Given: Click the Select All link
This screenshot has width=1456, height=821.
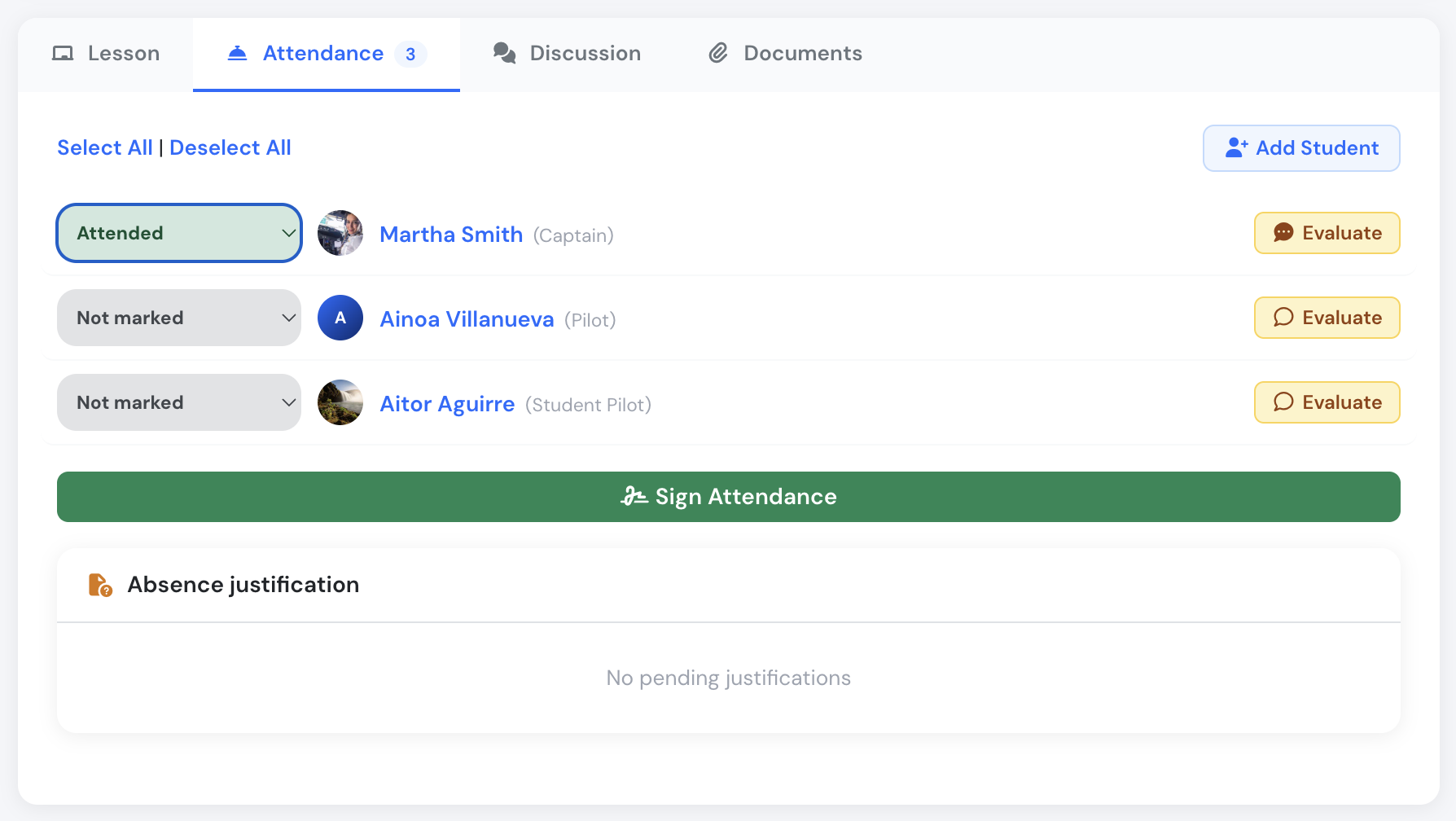Looking at the screenshot, I should 105,147.
